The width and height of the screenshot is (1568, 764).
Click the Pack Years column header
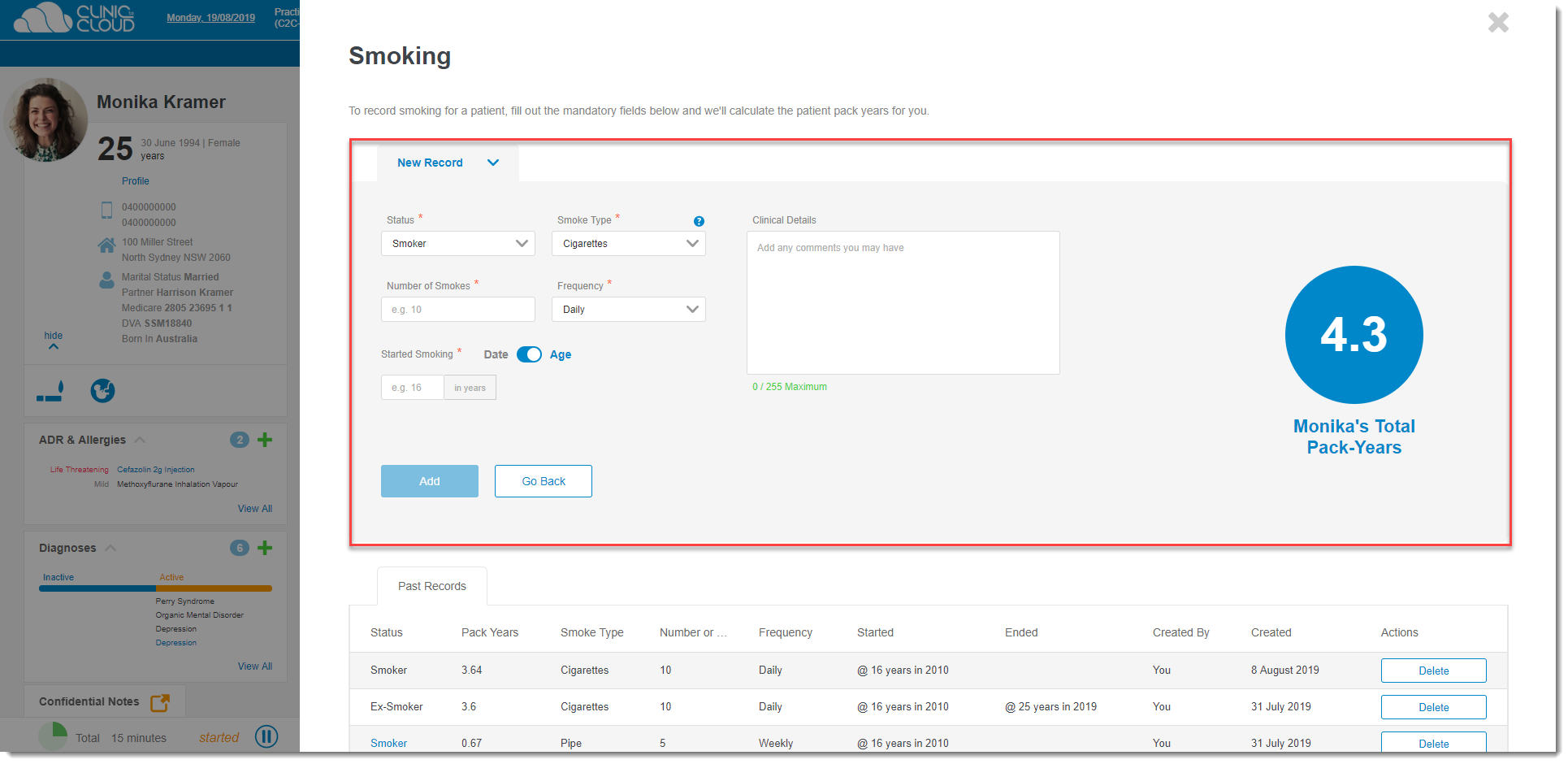(x=490, y=632)
